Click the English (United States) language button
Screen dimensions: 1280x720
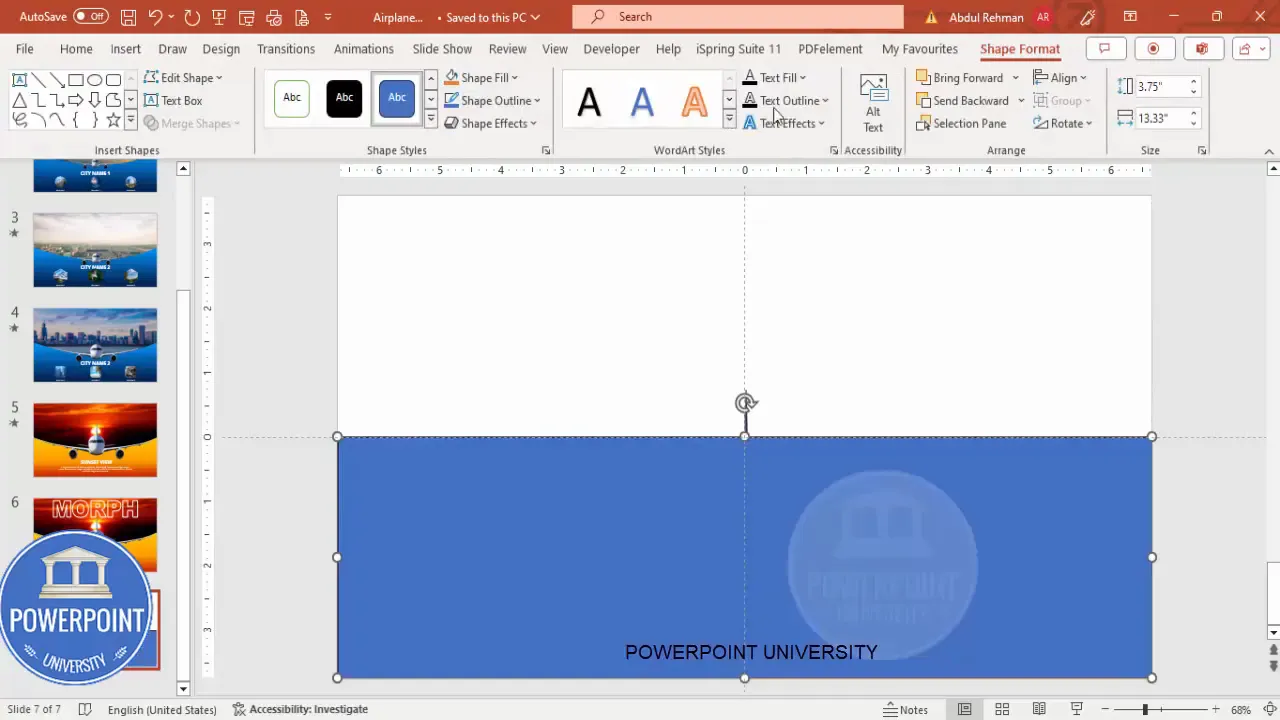click(x=161, y=709)
